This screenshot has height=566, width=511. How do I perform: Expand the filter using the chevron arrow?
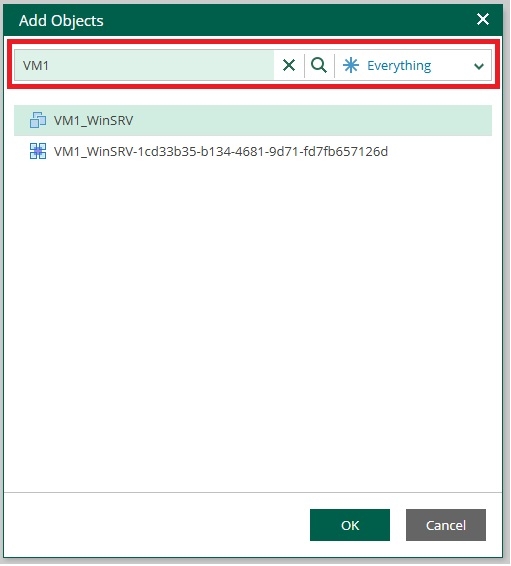tap(479, 66)
